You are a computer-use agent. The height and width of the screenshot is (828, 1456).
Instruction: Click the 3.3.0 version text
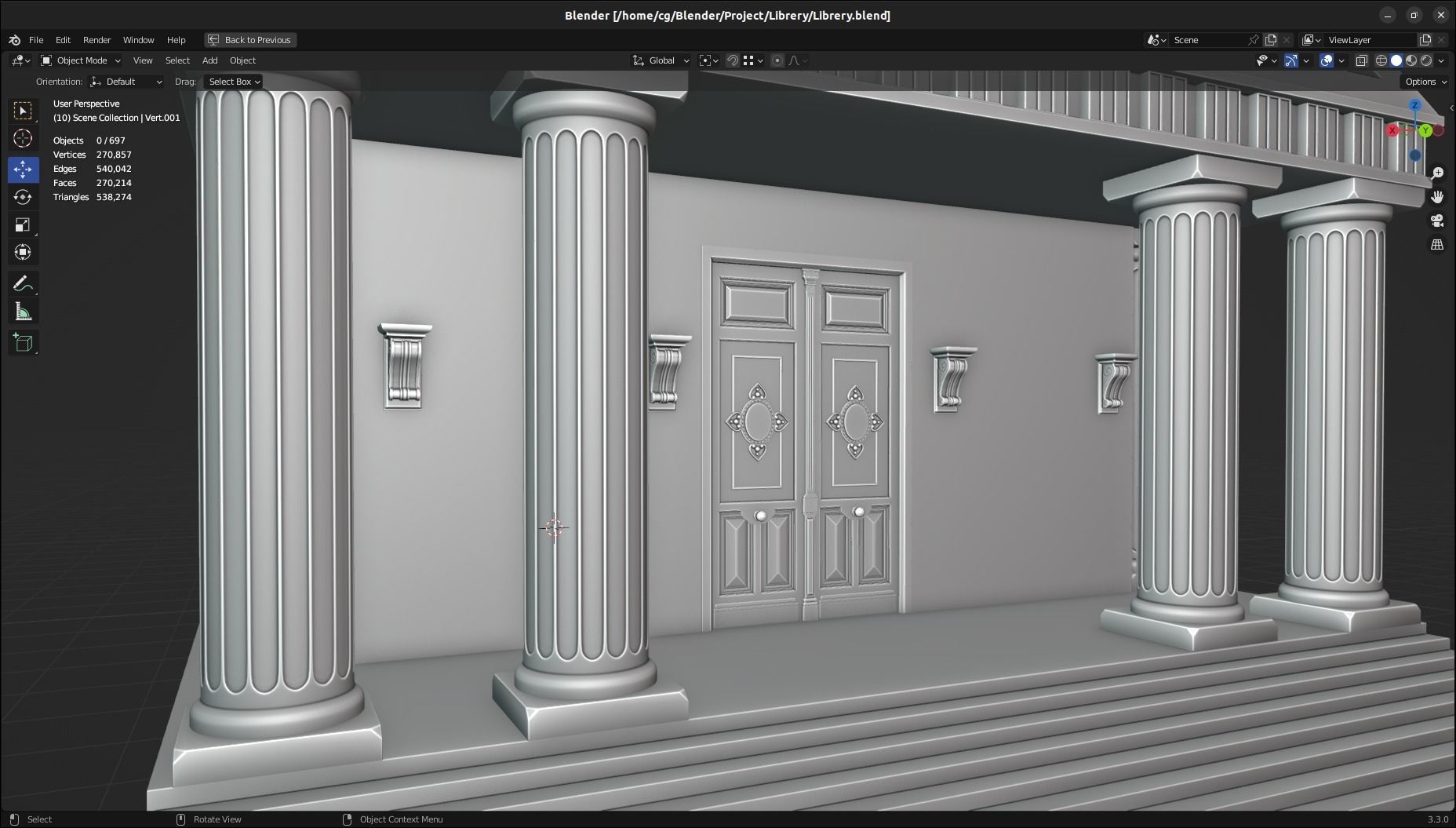pos(1437,819)
